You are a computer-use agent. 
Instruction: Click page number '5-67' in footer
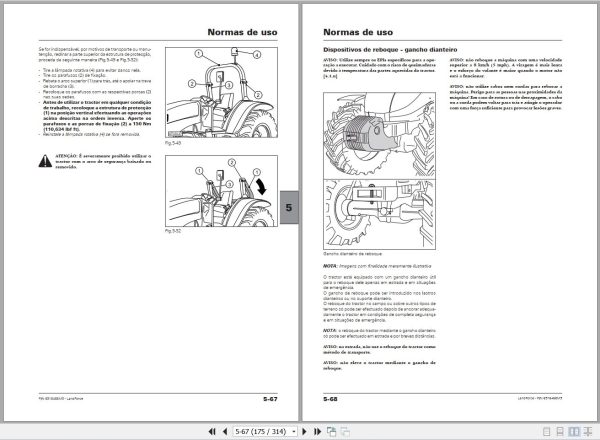[270, 399]
